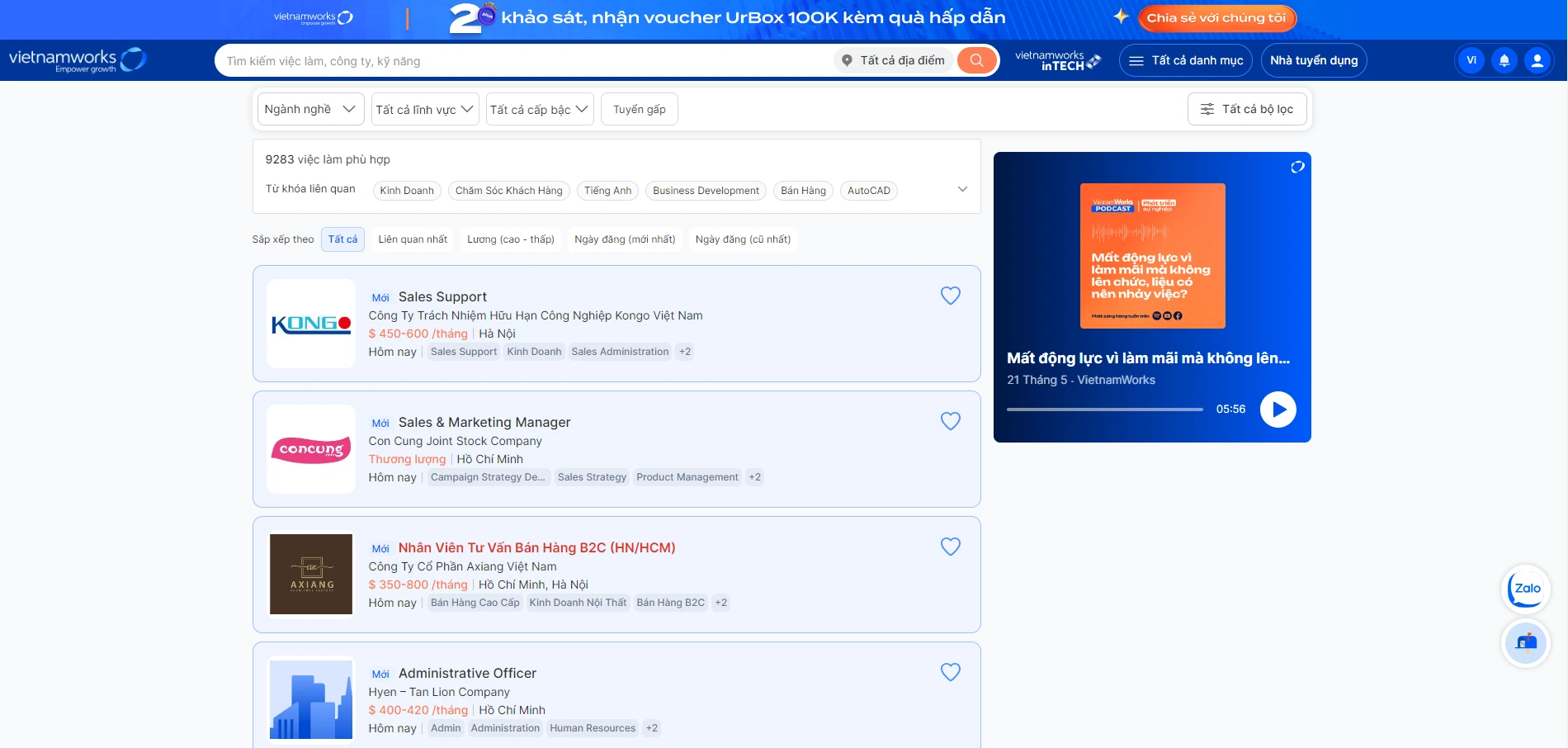The height and width of the screenshot is (748, 1568).
Task: Favorite the Administrative Officer job heart
Action: pyautogui.click(x=951, y=672)
